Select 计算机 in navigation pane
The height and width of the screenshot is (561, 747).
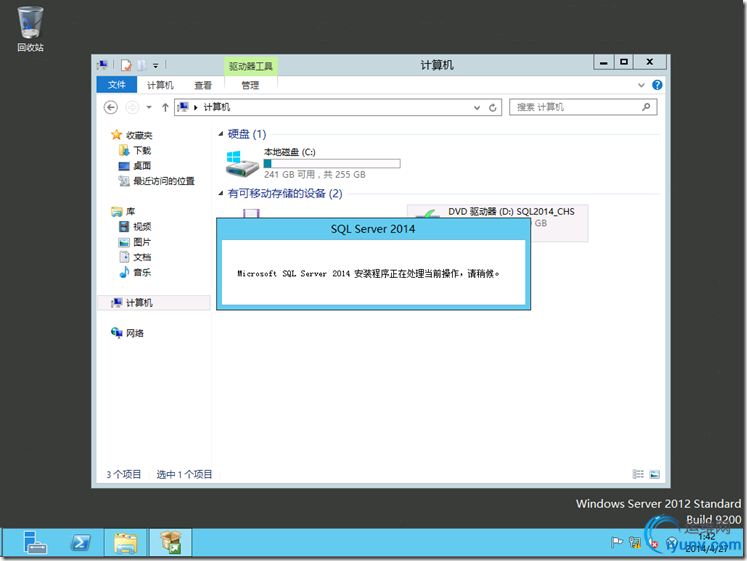(x=153, y=303)
